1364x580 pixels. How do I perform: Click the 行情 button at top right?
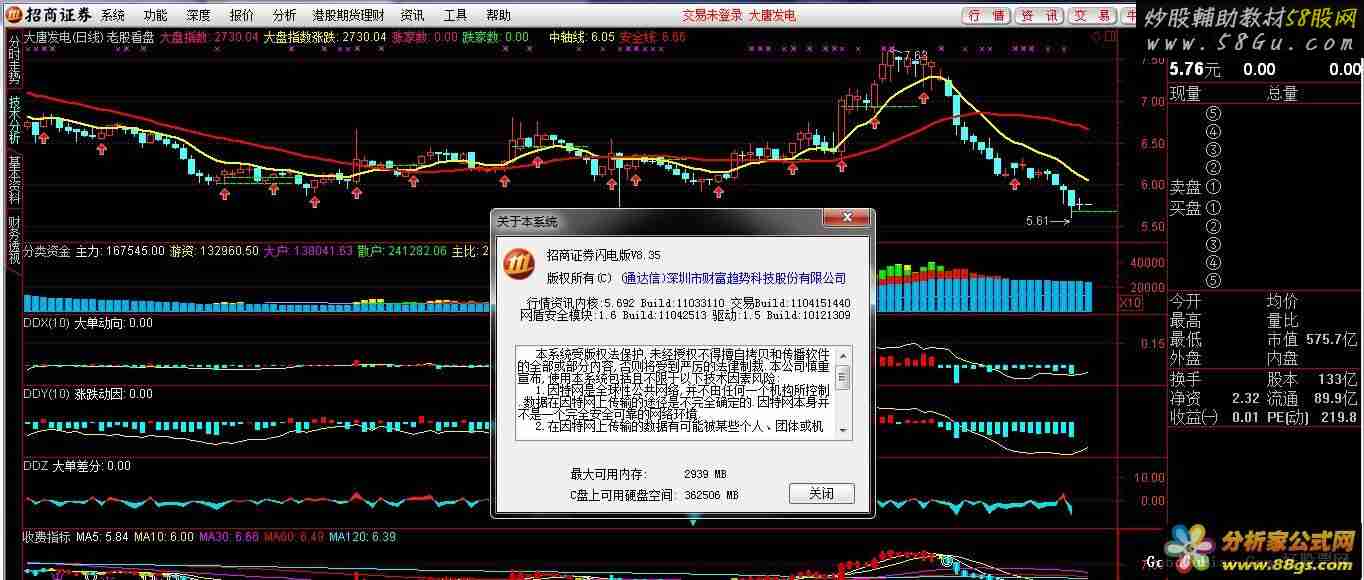pyautogui.click(x=986, y=15)
